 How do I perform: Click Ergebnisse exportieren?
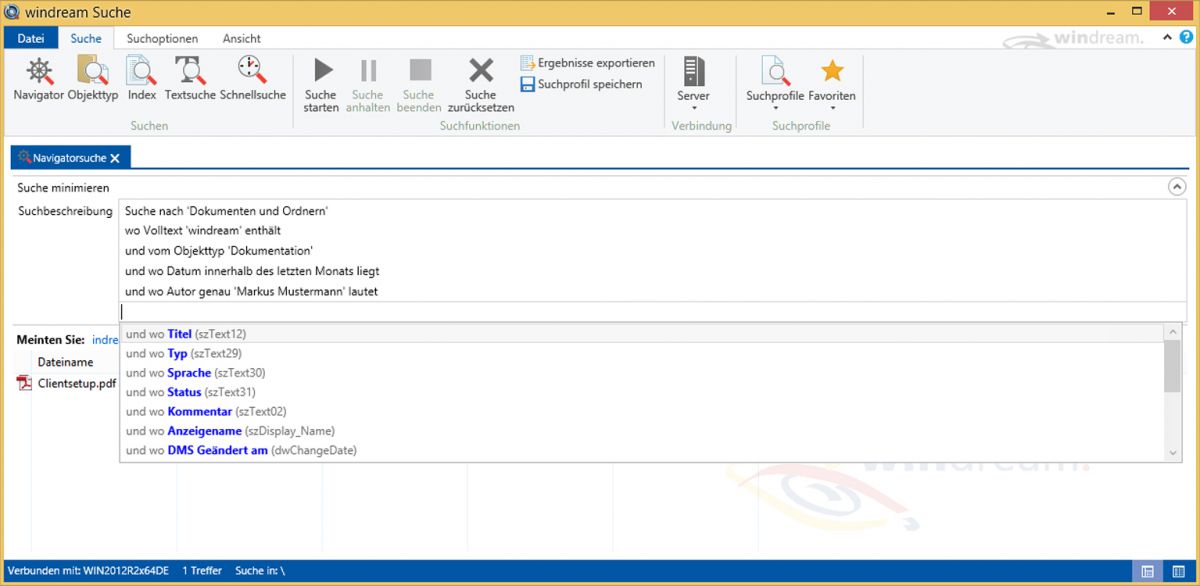[x=587, y=63]
